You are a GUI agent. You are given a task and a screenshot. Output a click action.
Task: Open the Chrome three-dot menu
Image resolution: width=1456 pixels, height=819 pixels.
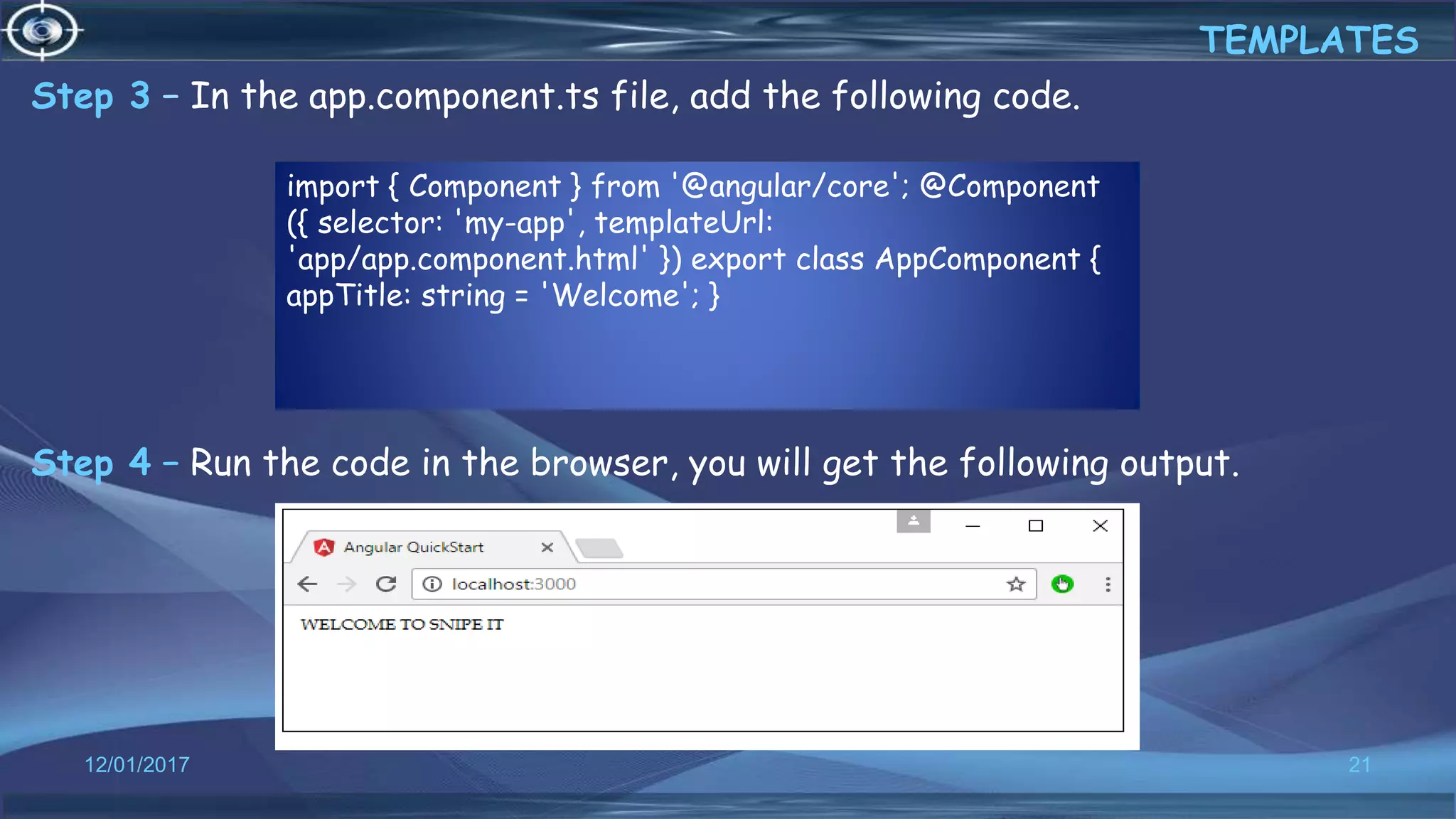pos(1108,584)
